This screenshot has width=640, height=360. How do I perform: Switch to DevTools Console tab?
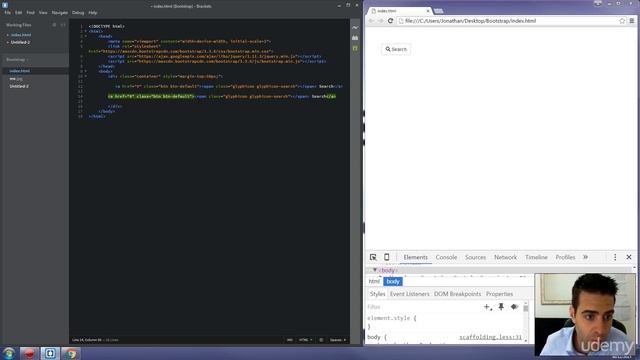446,257
